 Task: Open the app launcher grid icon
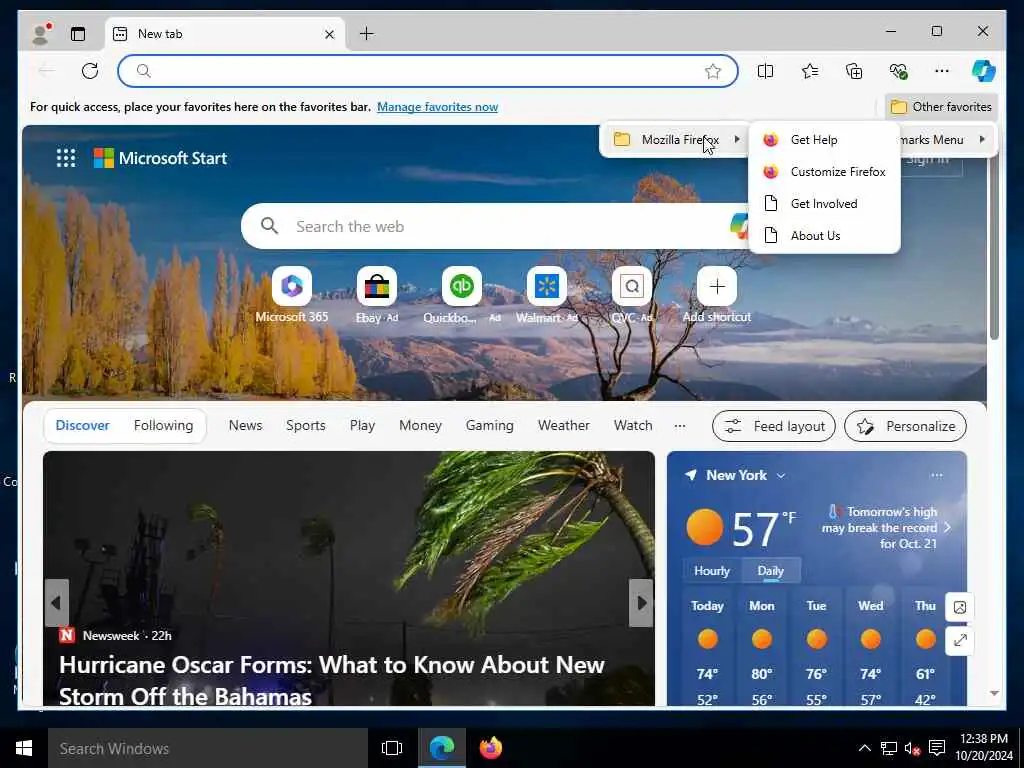tap(66, 158)
